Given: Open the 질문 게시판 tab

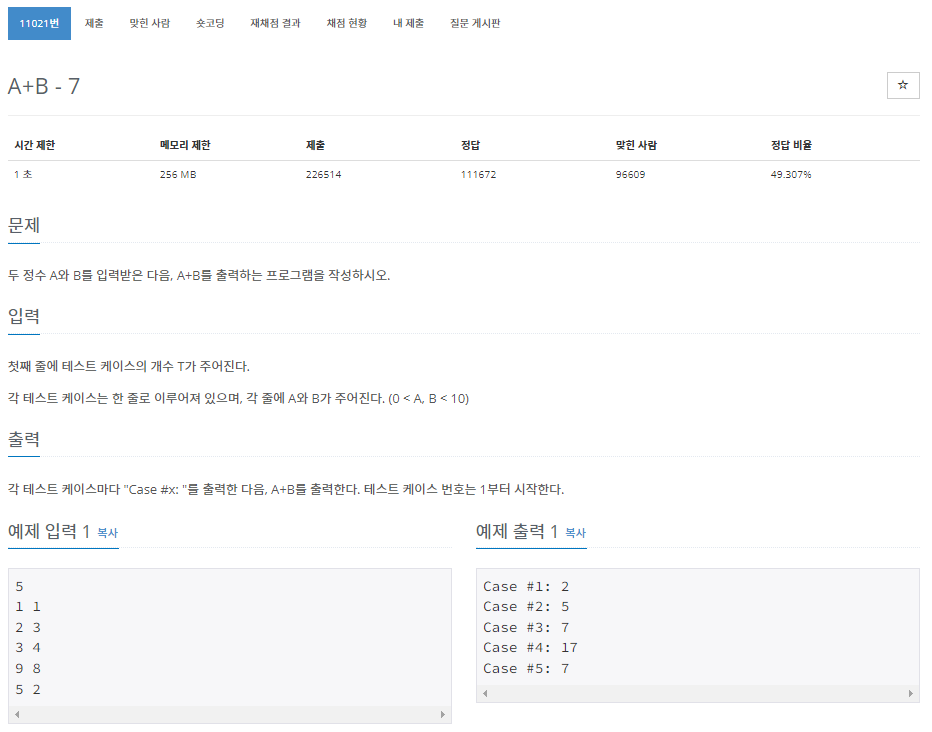Looking at the screenshot, I should [x=475, y=24].
